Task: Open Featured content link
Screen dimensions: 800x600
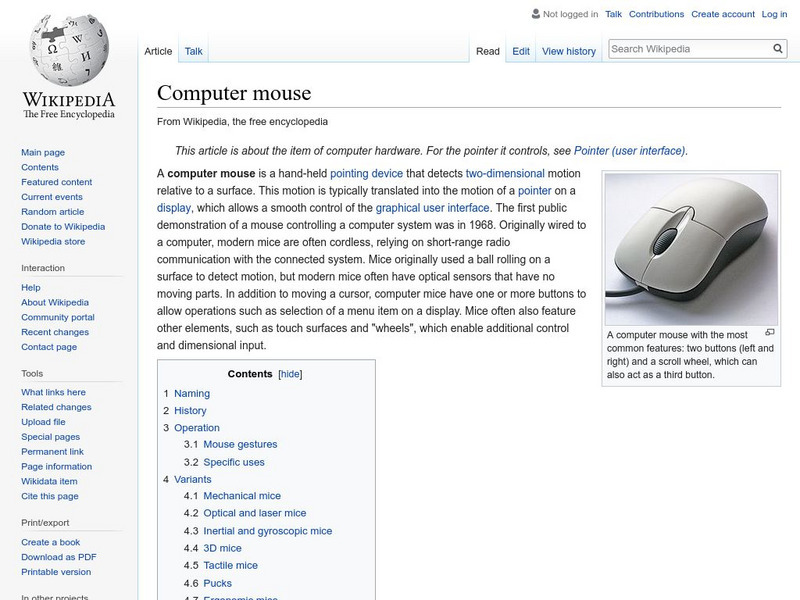Action: point(57,182)
